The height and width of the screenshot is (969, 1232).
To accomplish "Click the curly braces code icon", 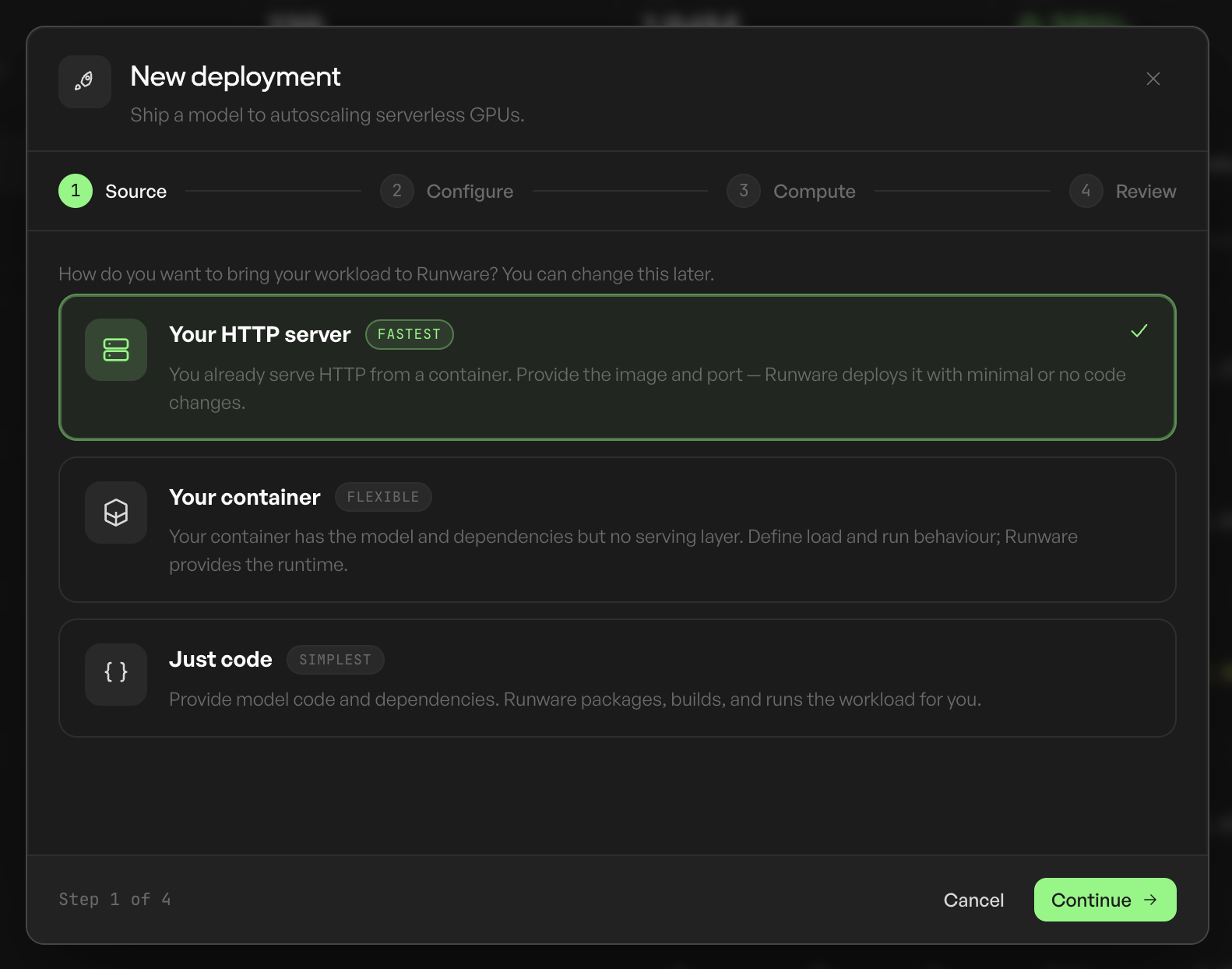I will coord(116,675).
